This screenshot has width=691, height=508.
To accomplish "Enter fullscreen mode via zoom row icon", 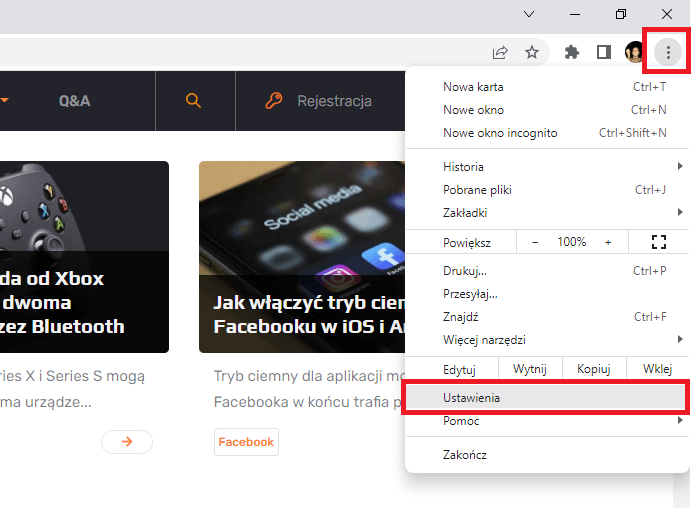I will tap(659, 242).
